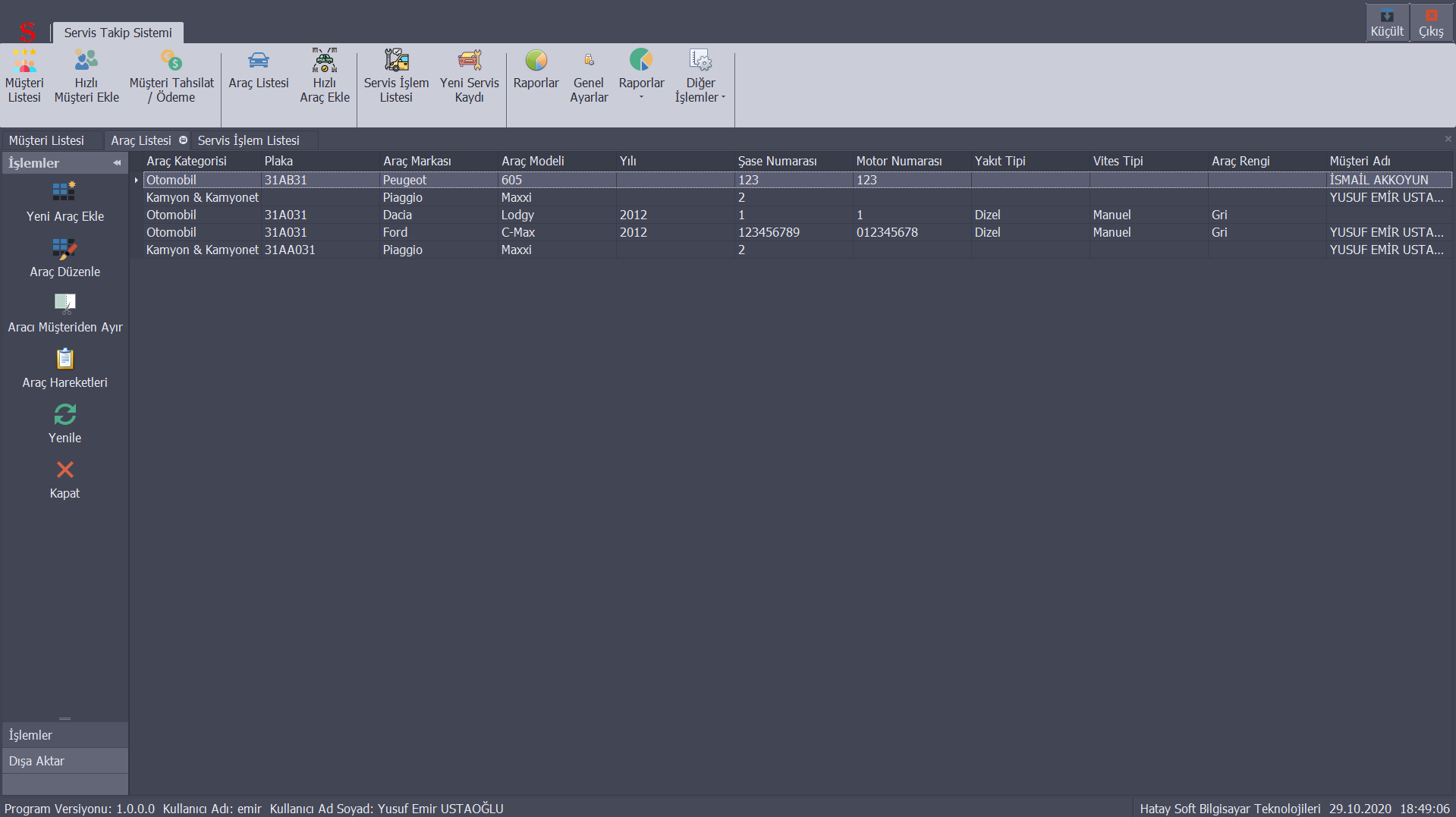This screenshot has width=1456, height=817.
Task: Click the Küçült button
Action: (1386, 23)
